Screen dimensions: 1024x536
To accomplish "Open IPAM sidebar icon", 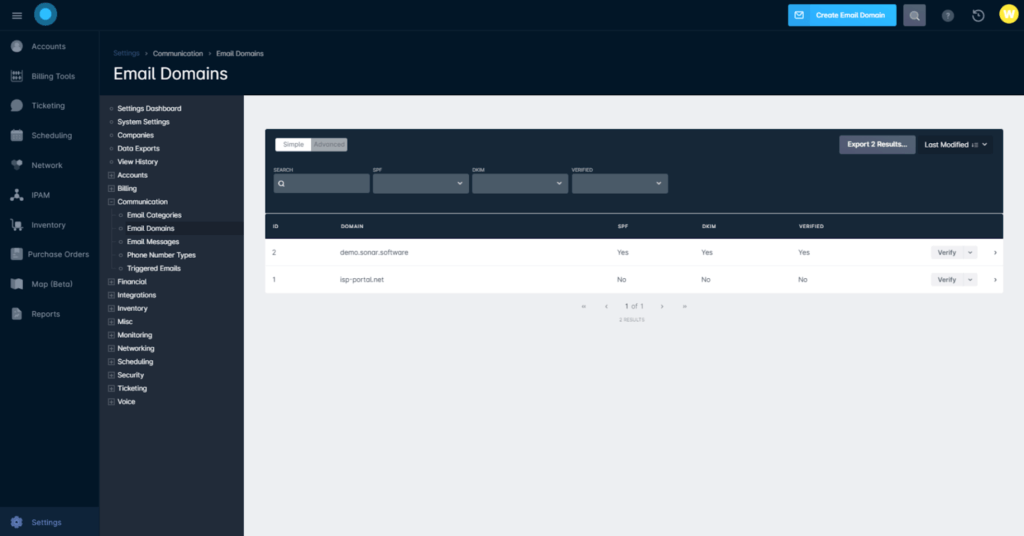I will [17, 195].
